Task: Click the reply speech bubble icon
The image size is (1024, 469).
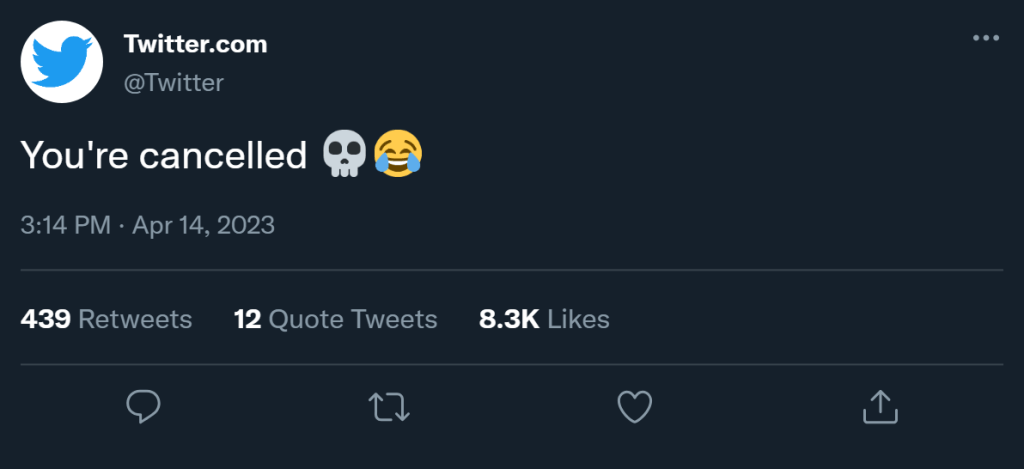Action: 144,406
